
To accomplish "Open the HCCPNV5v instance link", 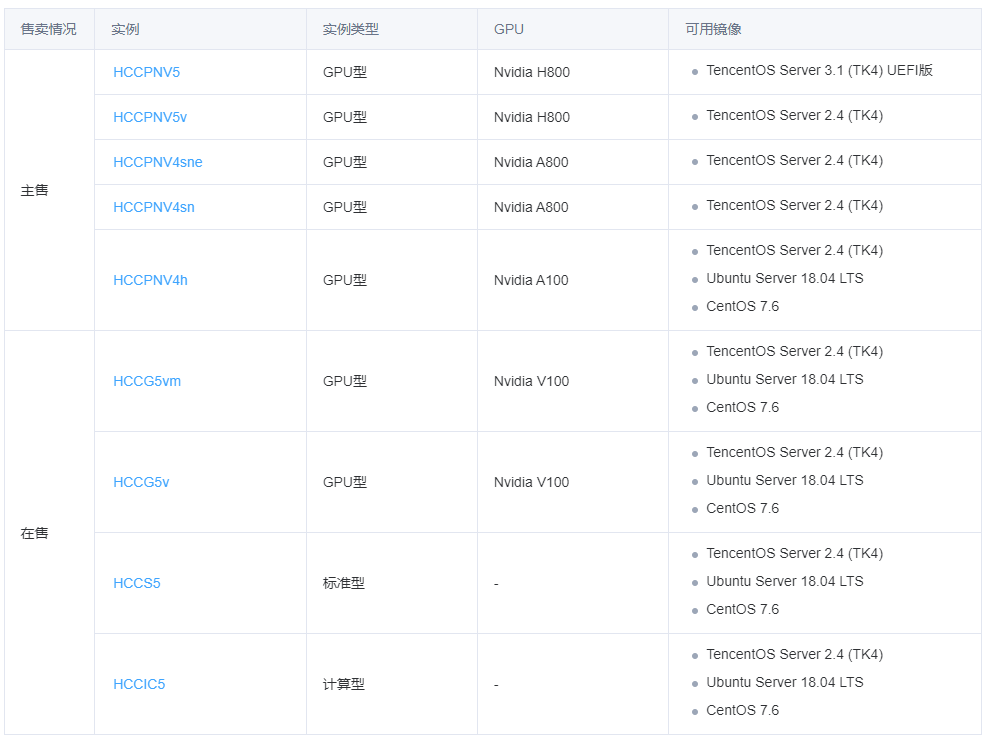I will click(150, 117).
